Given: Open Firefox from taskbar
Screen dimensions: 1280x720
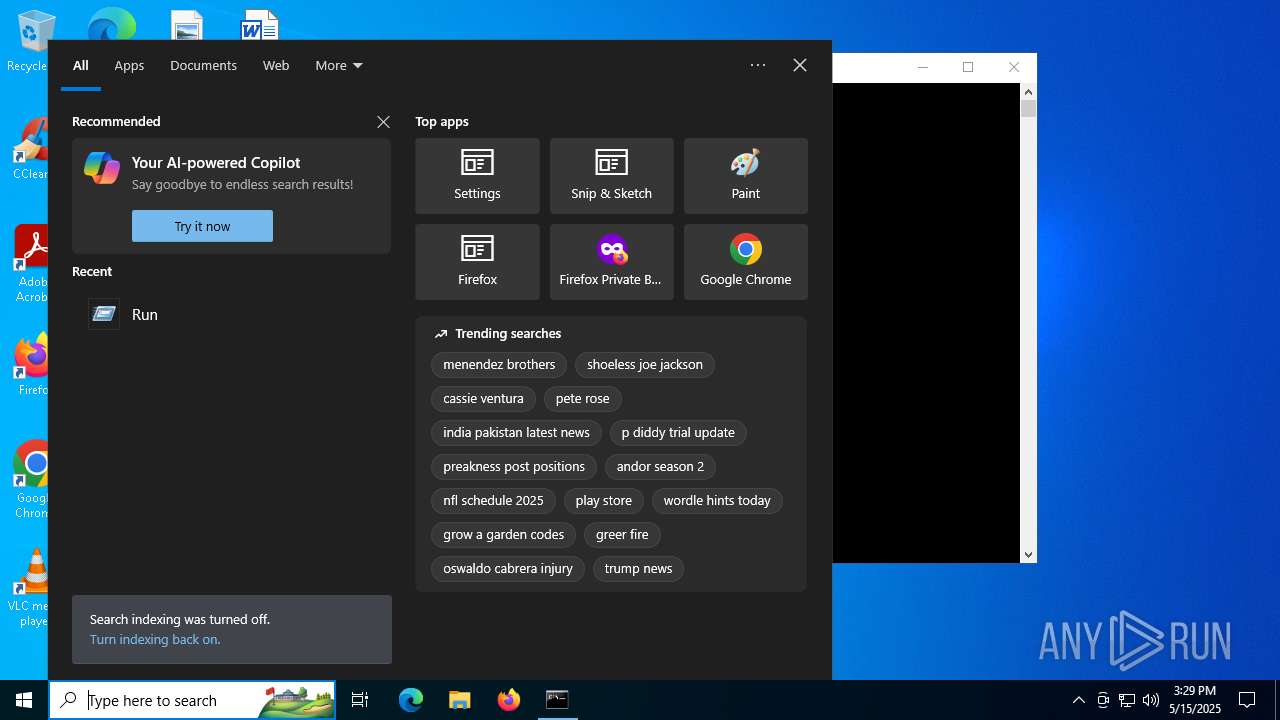Looking at the screenshot, I should click(508, 700).
